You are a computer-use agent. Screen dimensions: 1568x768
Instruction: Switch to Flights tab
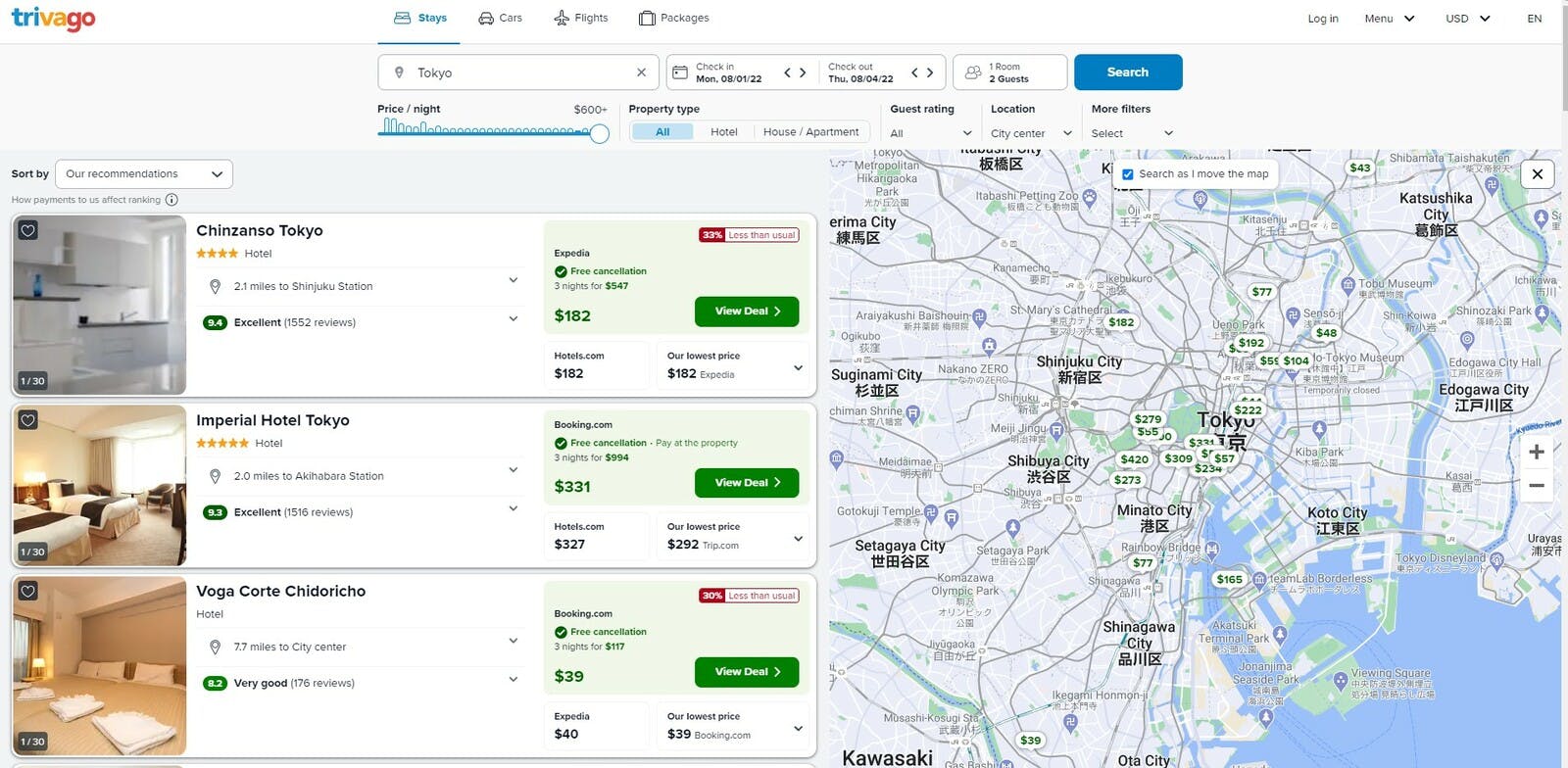[580, 19]
